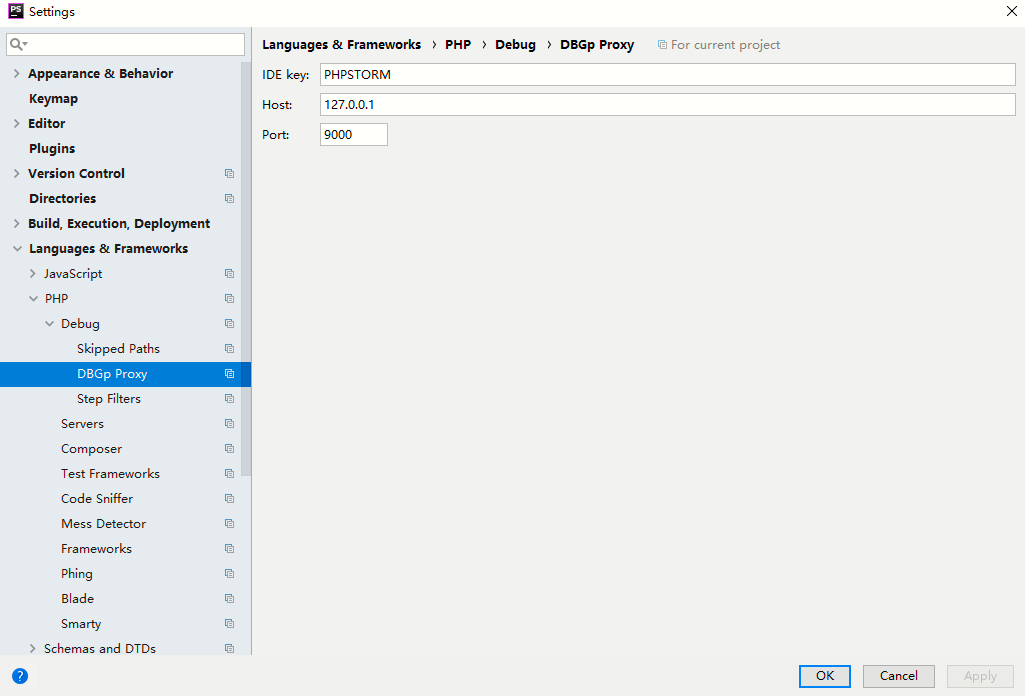Click the project-level icon beside Frameworks

pyautogui.click(x=229, y=549)
